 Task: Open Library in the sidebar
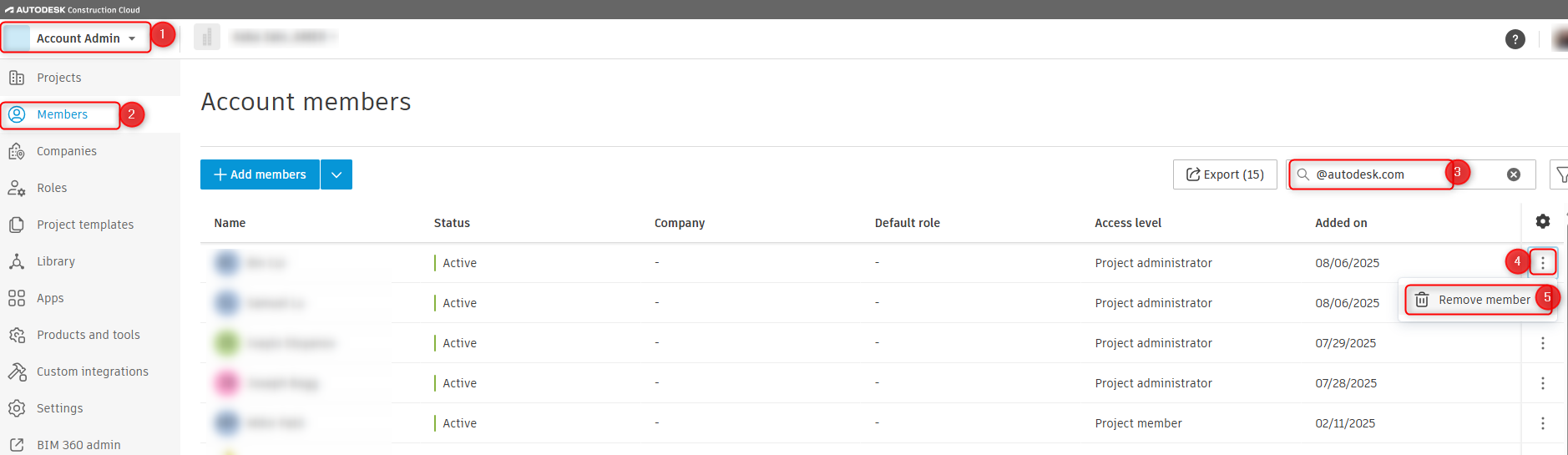[56, 261]
